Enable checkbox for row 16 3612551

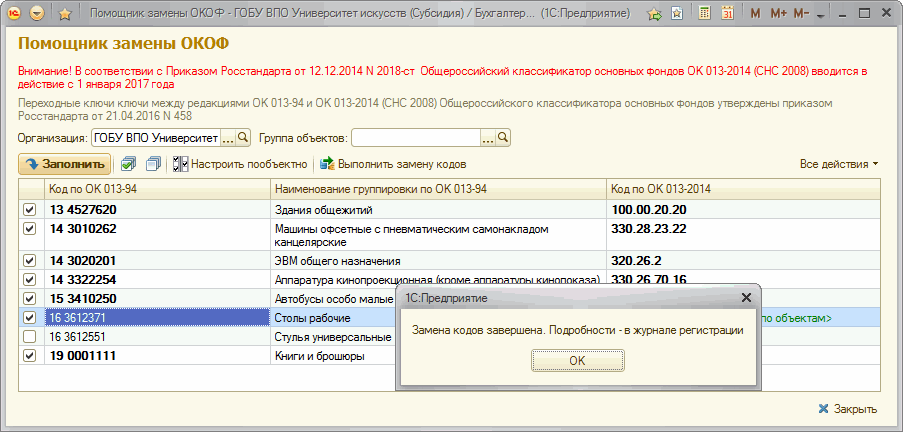(29, 337)
